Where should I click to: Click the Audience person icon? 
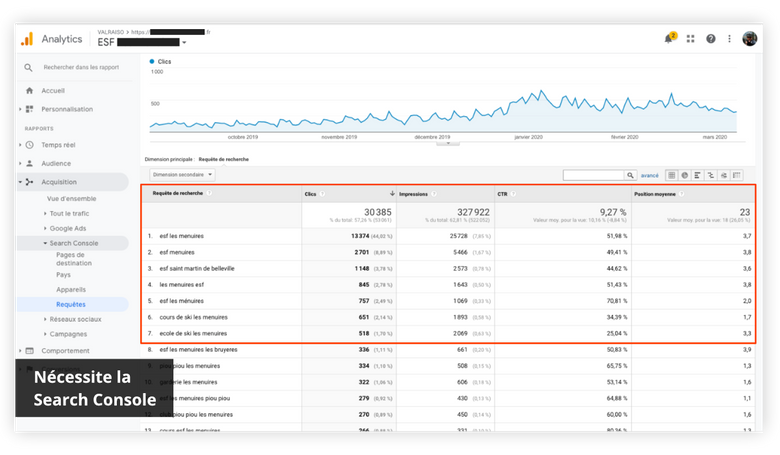pos(29,163)
